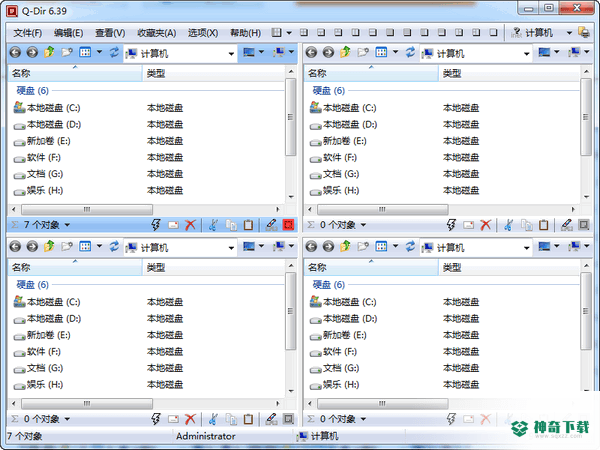Toggle red selection marker in top-left pane
Screen dimensions: 600x450
289,225
